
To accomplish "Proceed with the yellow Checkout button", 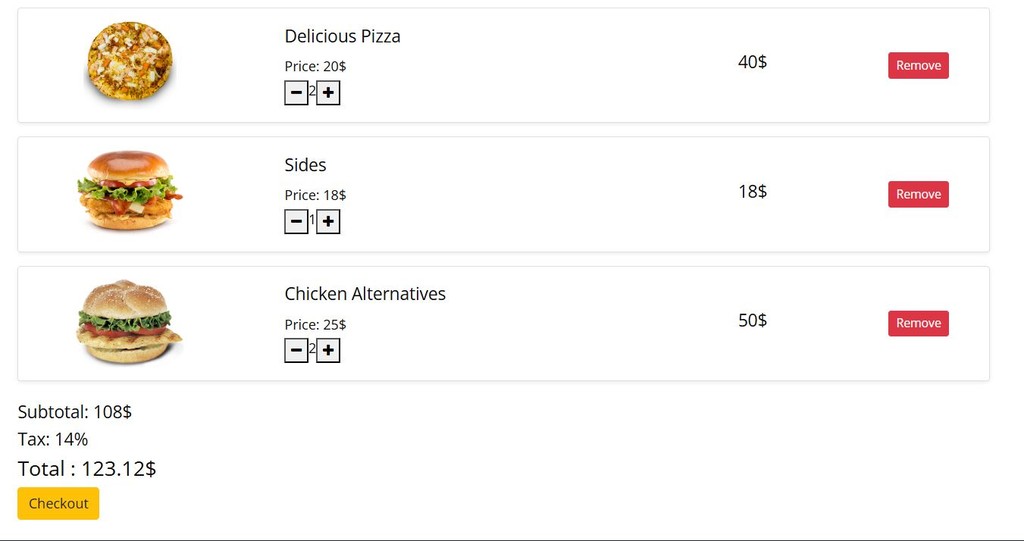I will click(x=58, y=504).
